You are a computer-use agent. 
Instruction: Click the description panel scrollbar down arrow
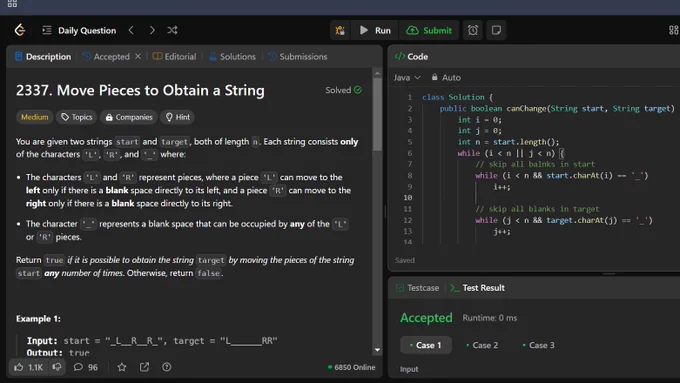point(377,350)
